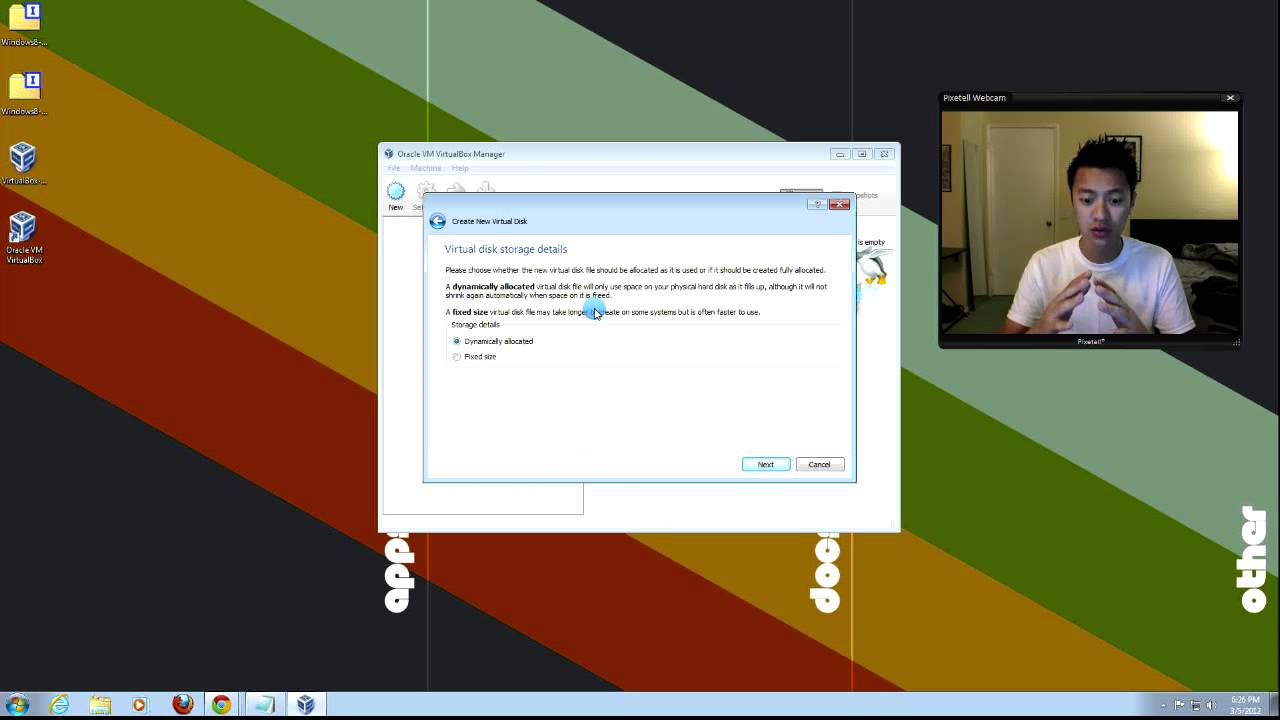1280x720 pixels.
Task: Launch Internet Explorer from the taskbar
Action: point(59,705)
